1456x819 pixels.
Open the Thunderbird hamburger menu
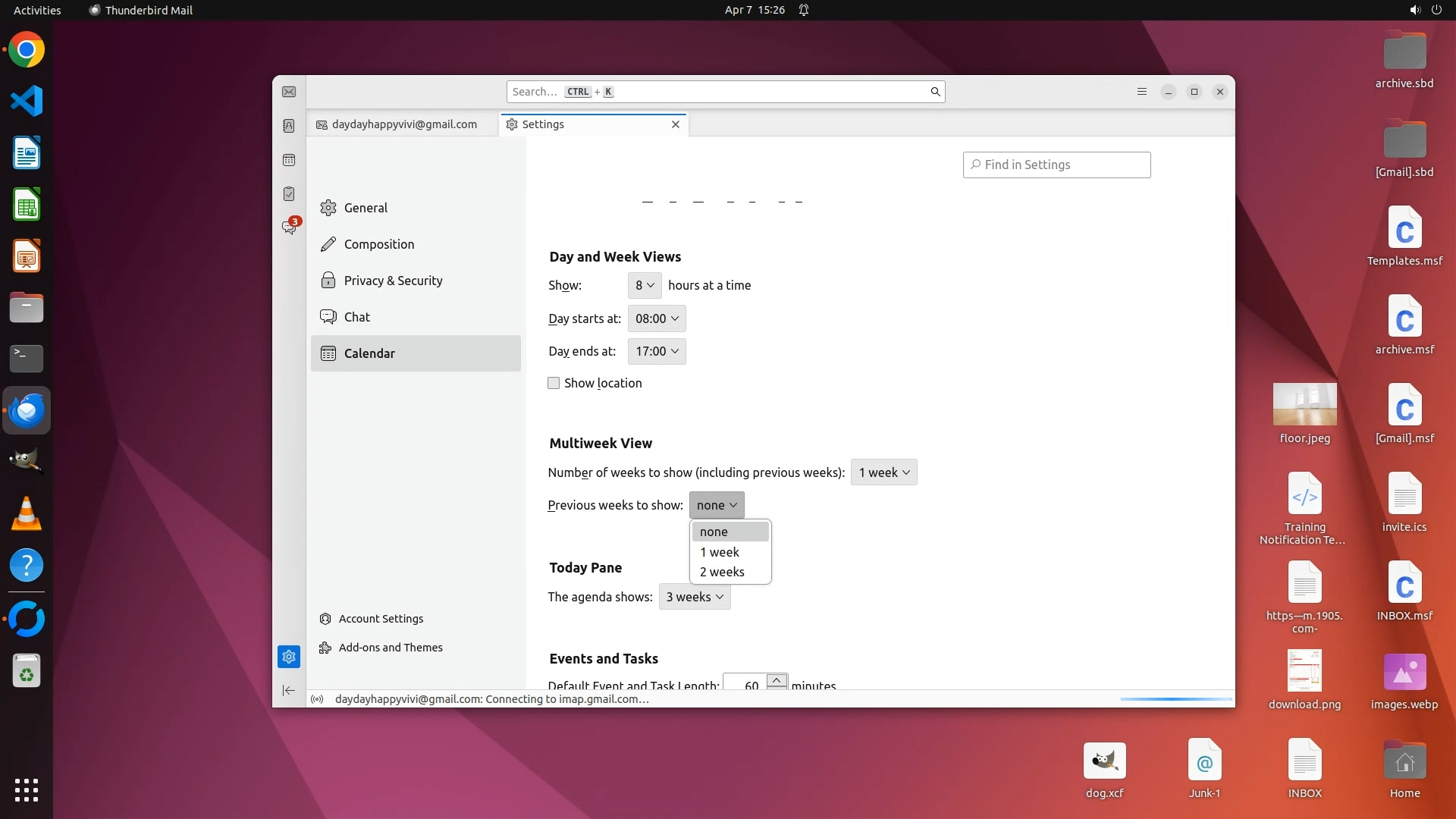(1141, 92)
